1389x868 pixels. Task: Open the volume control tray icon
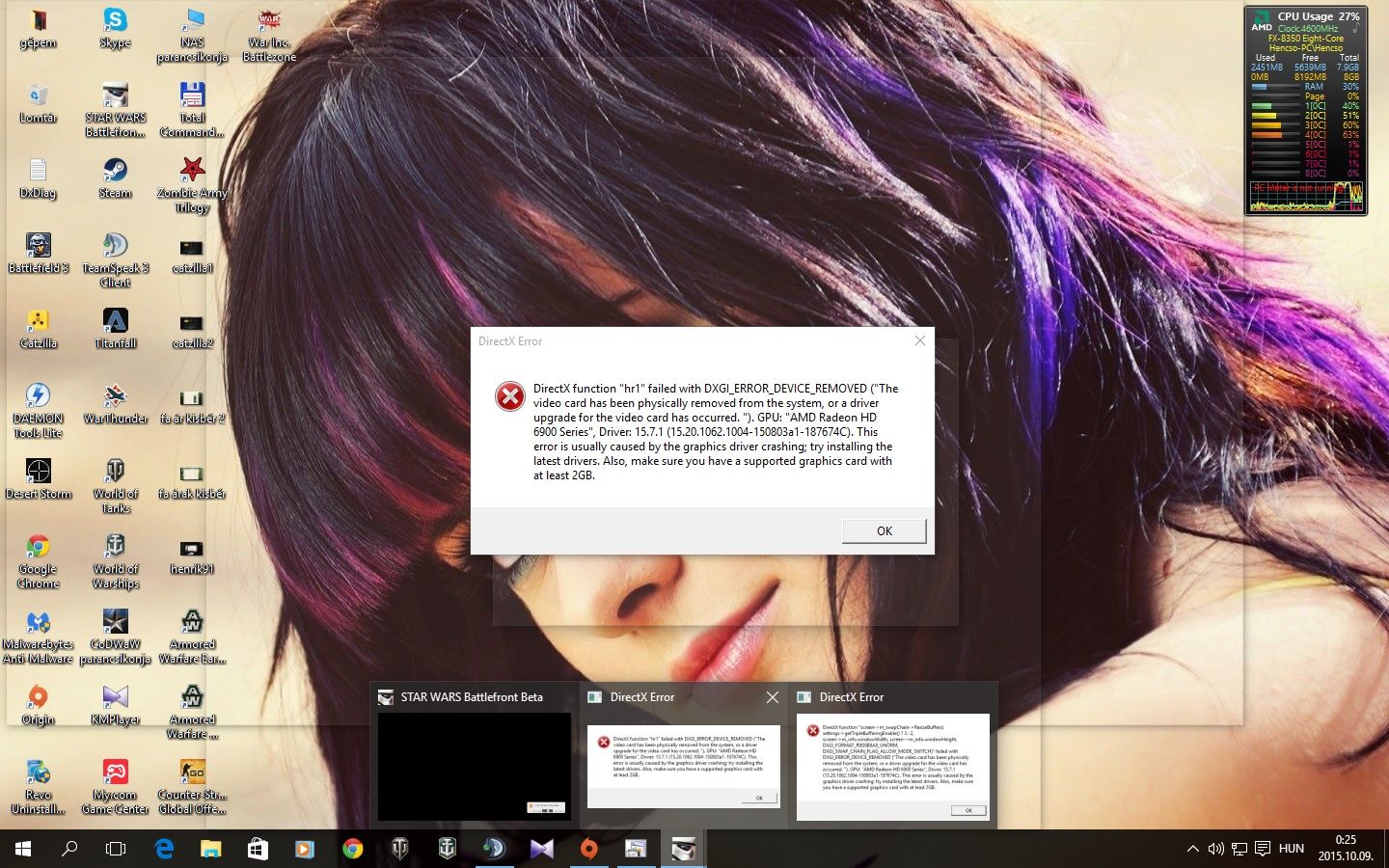(1216, 849)
